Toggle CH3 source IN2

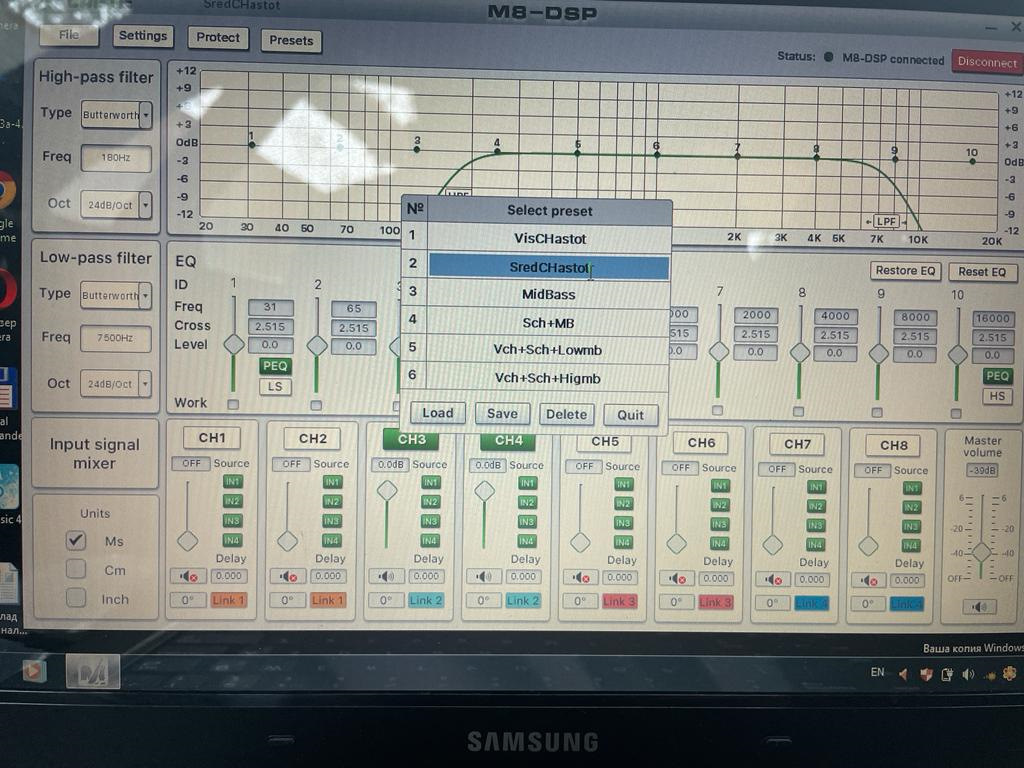[430, 502]
